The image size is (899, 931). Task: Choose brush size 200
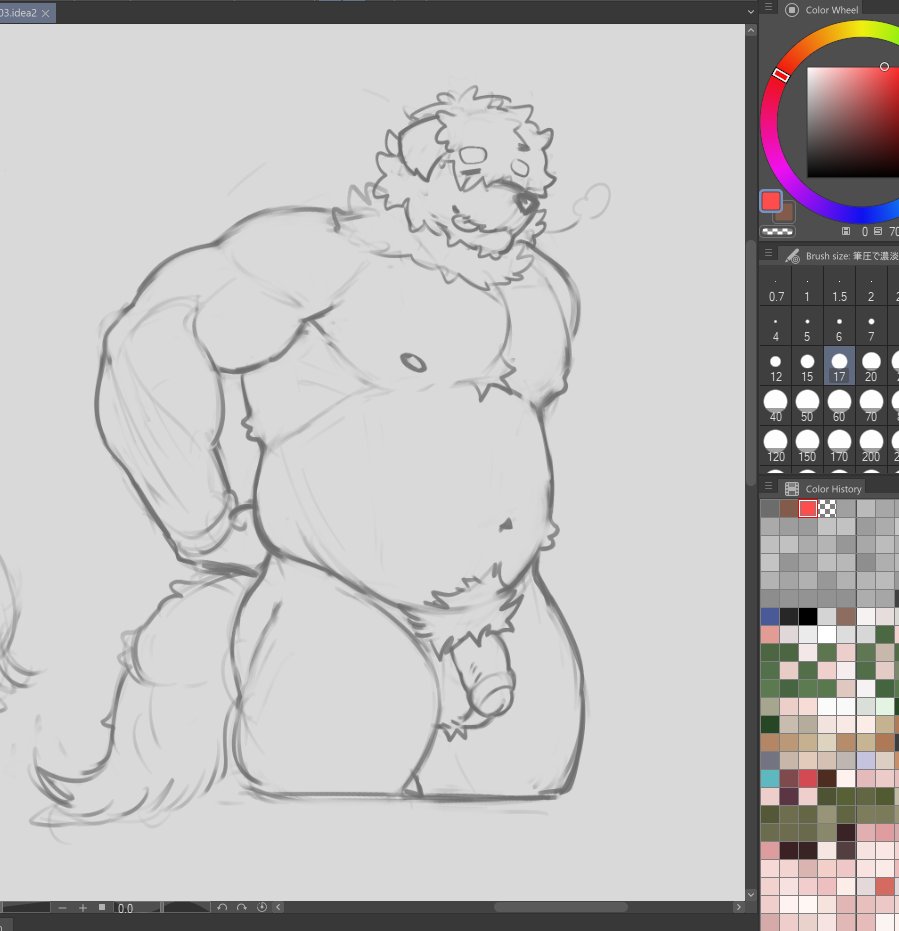871,446
